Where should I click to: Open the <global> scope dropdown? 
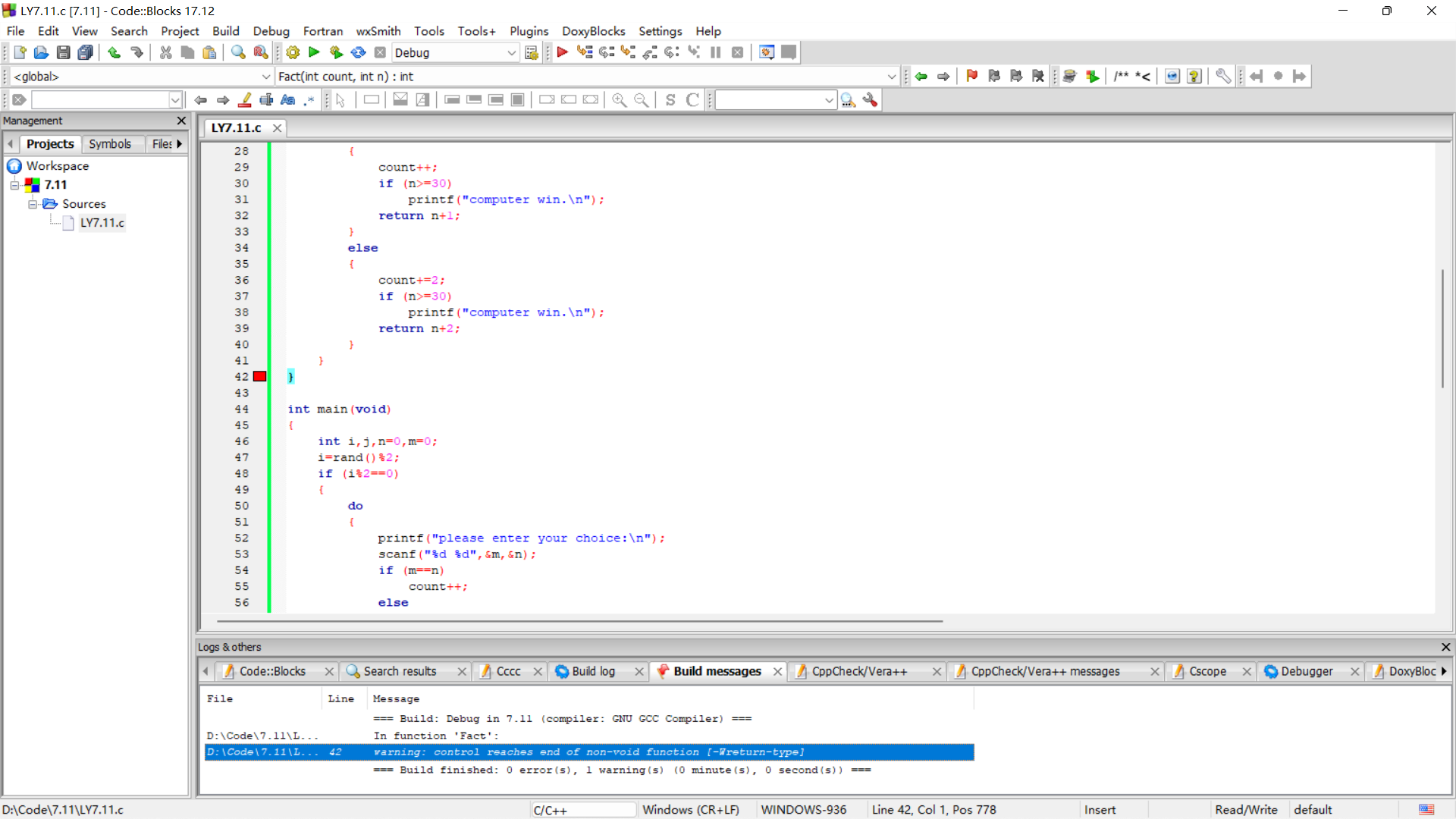[x=266, y=77]
